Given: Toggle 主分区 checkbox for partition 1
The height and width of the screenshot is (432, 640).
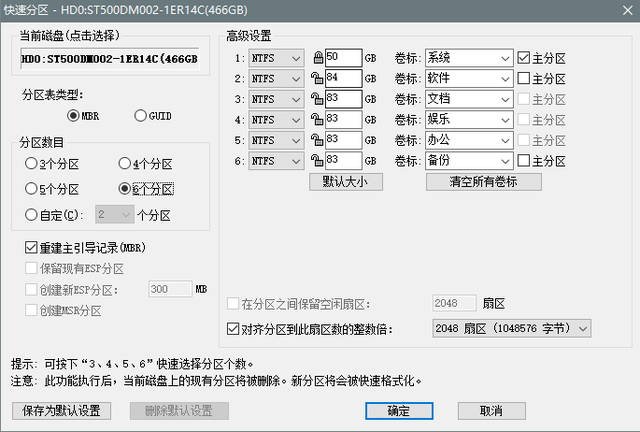Looking at the screenshot, I should coord(541,58).
